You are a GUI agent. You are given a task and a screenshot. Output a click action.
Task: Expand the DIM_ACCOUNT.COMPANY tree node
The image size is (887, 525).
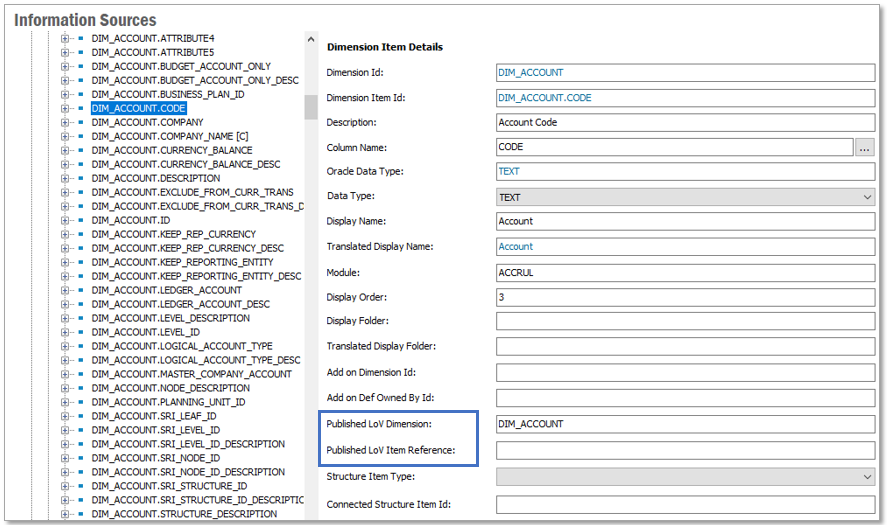[65, 122]
